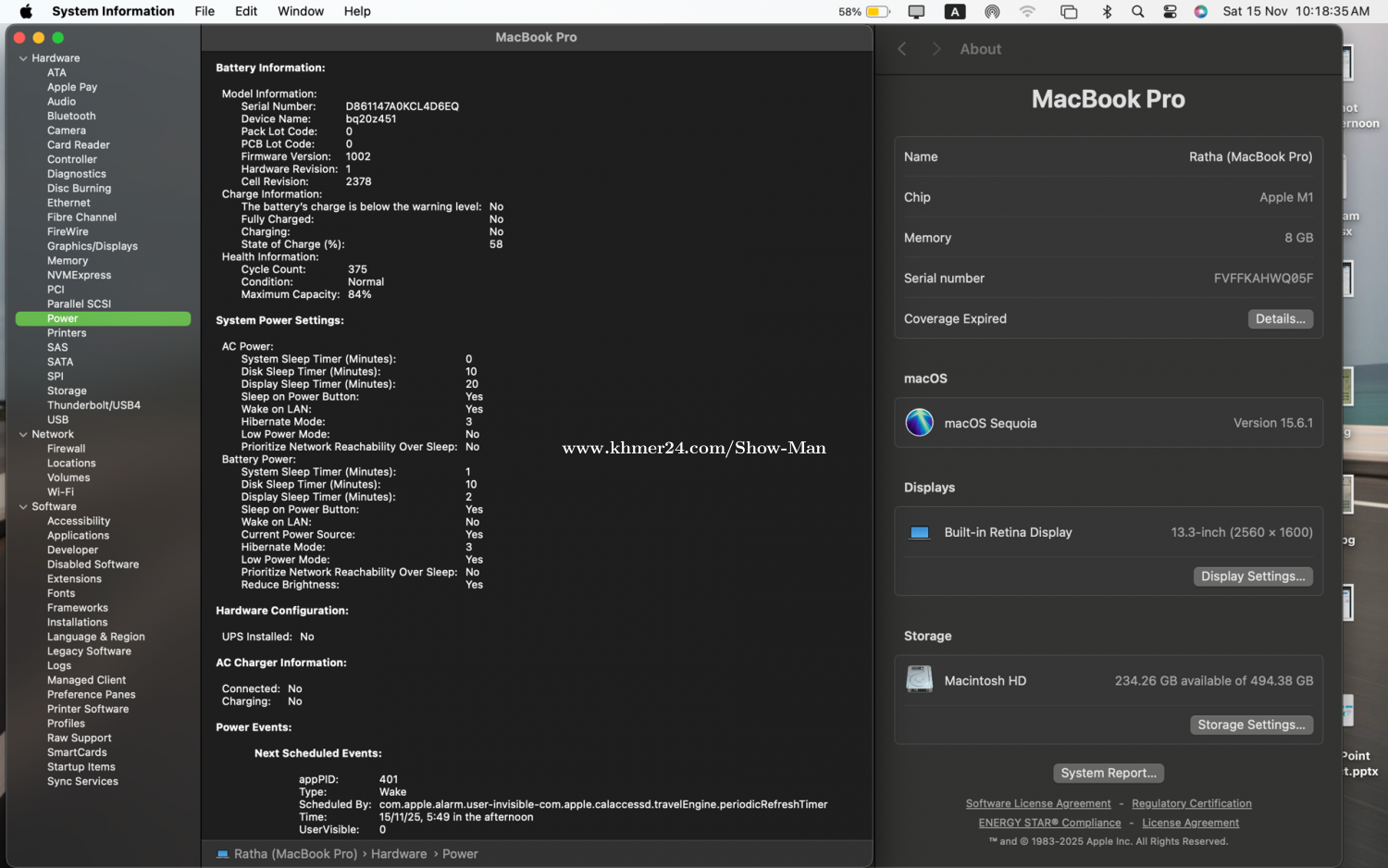Click the System Report button
Viewport: 1388px width, 868px height.
click(x=1108, y=773)
